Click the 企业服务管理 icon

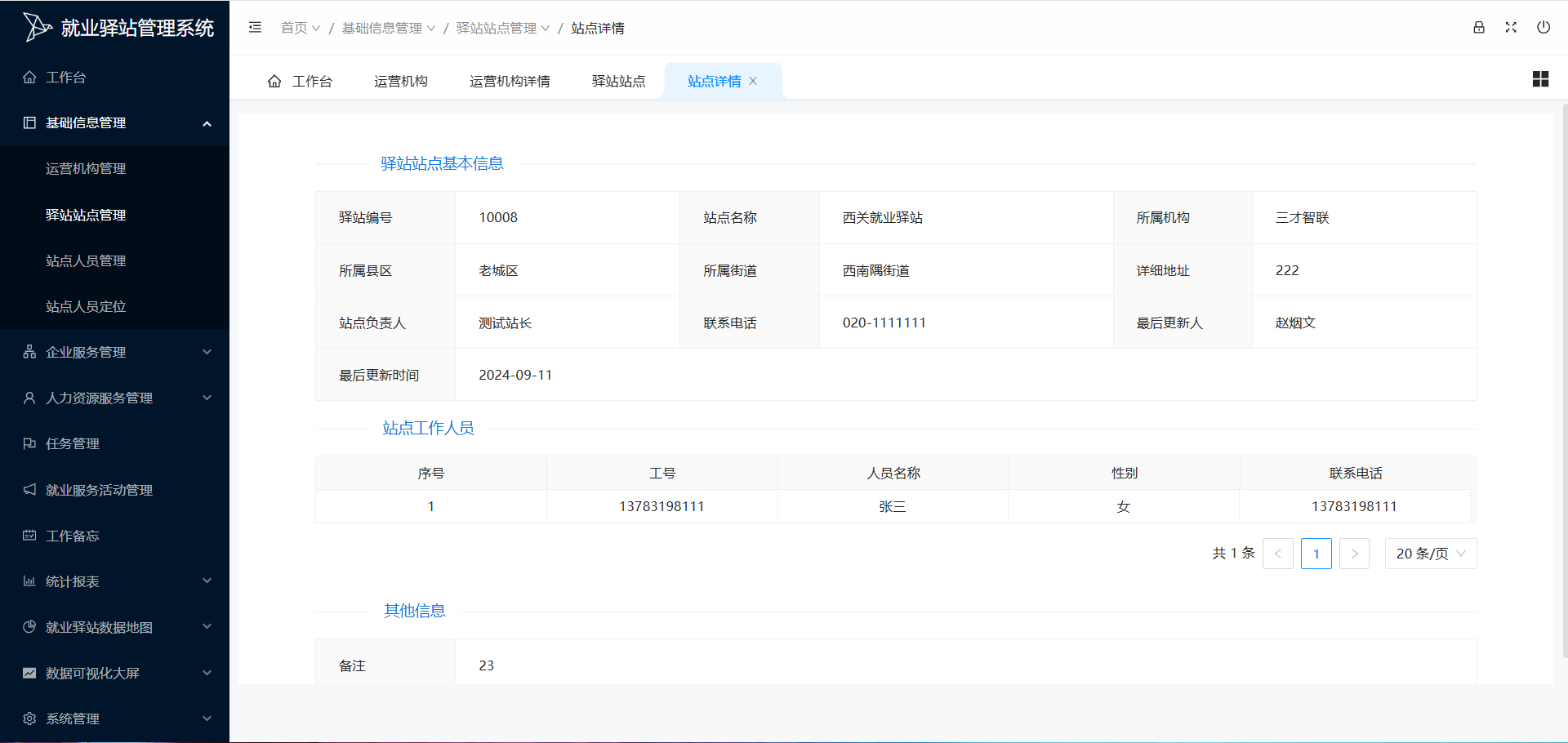coord(29,352)
